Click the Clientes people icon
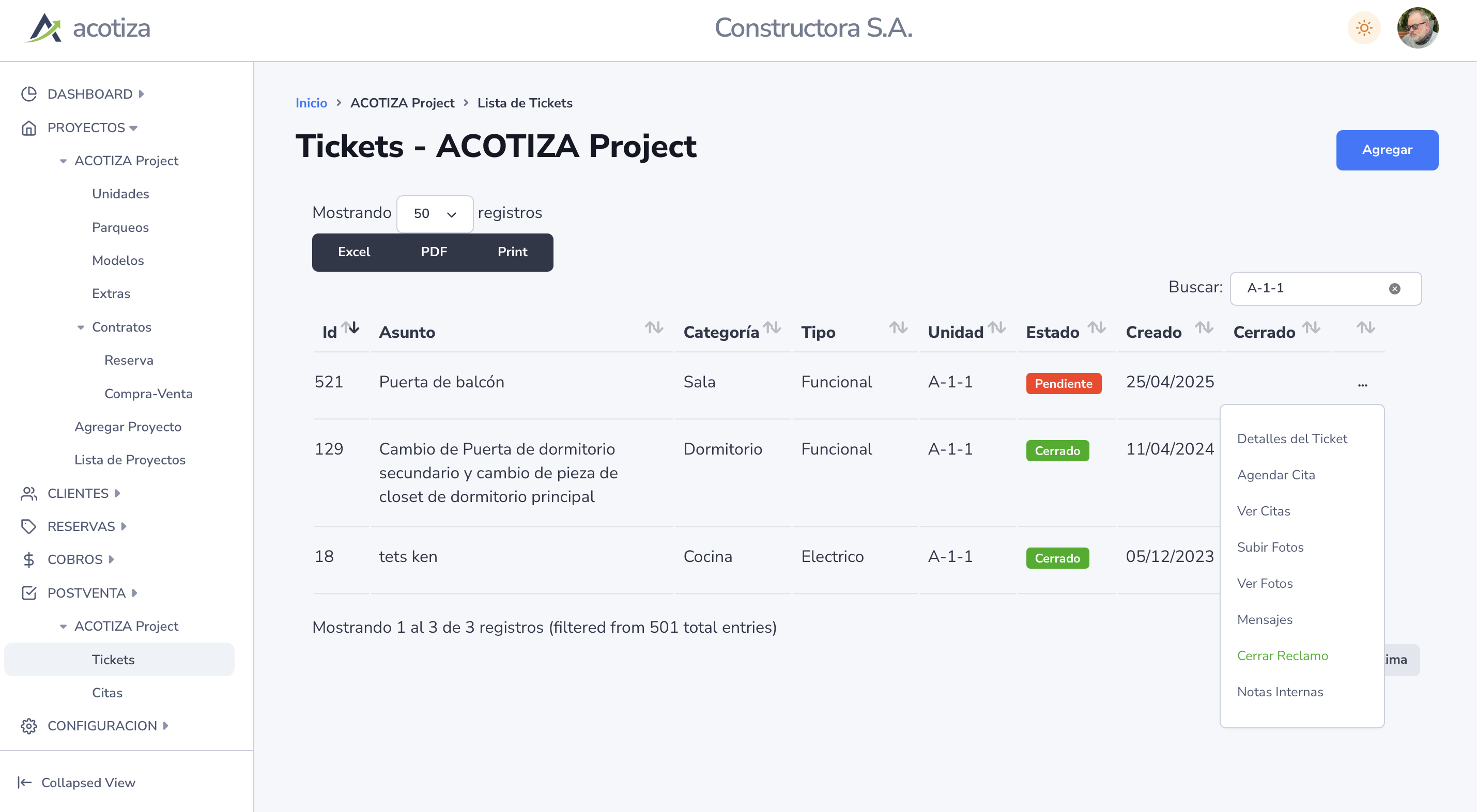 pos(28,493)
